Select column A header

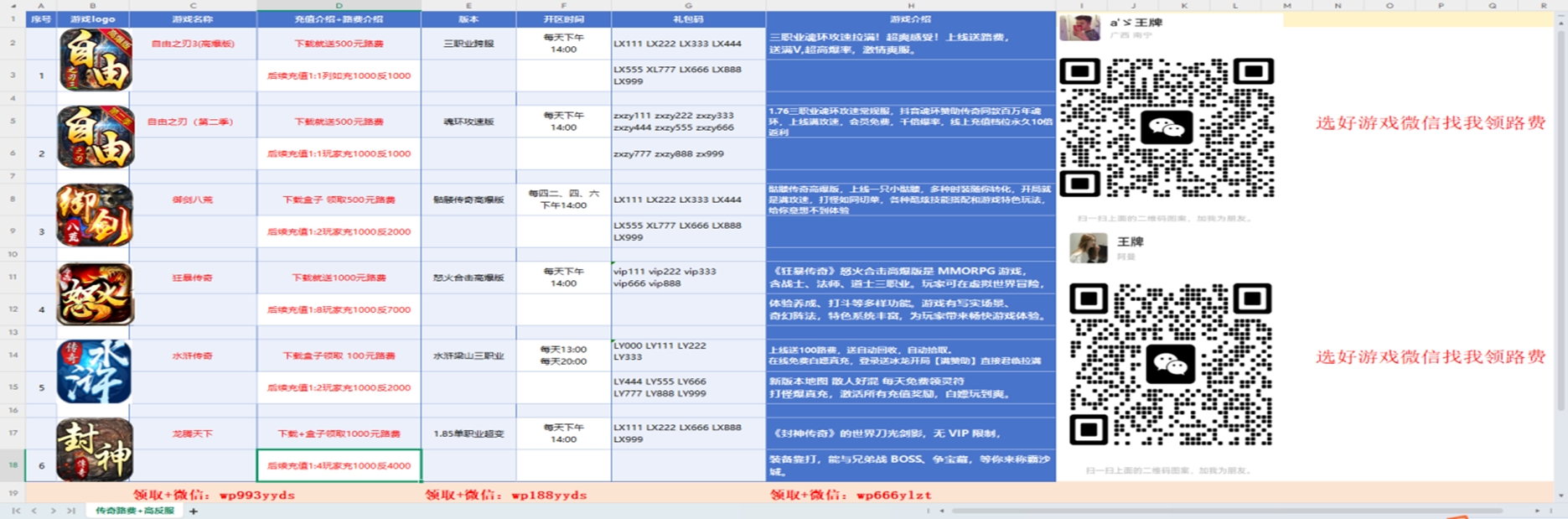[41, 5]
